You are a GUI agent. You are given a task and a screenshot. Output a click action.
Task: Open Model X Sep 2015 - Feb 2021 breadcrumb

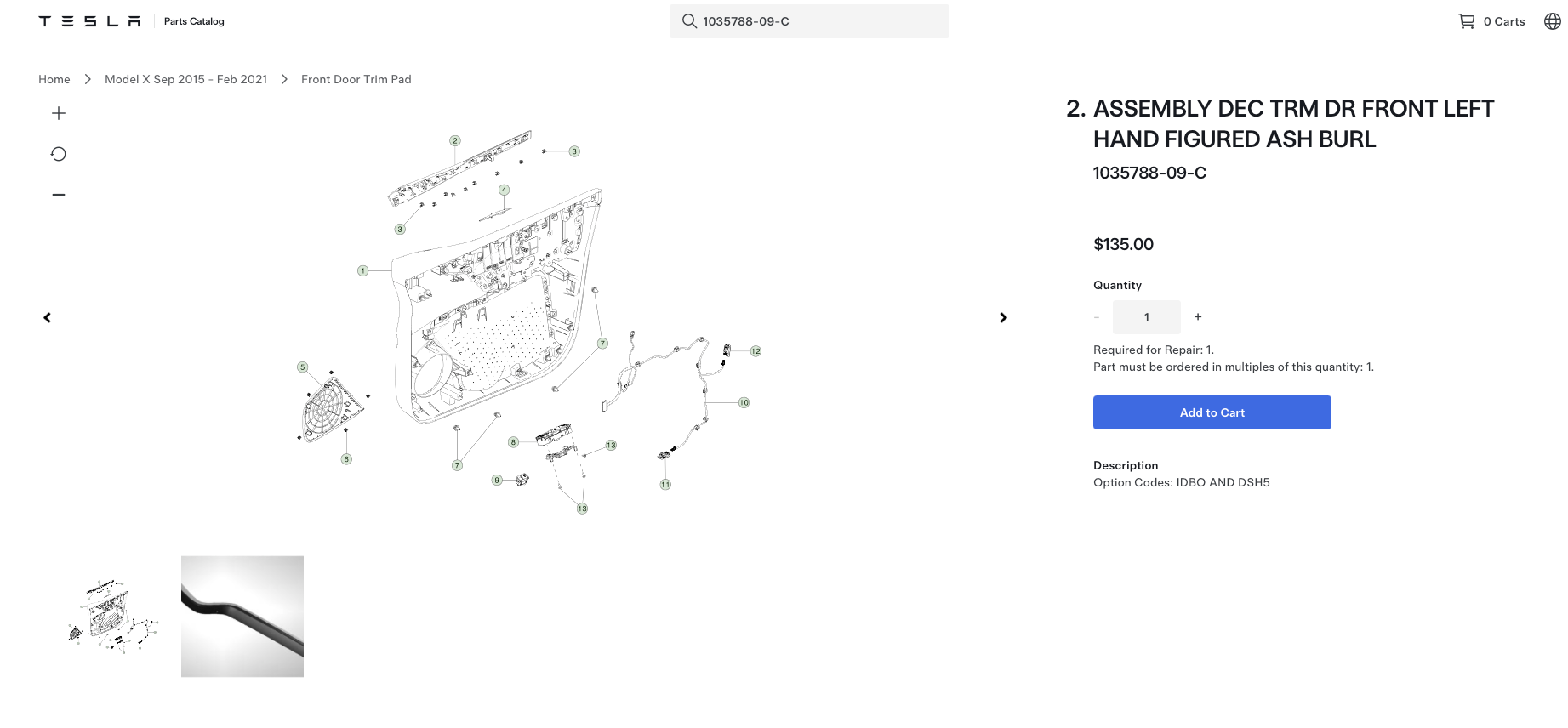point(185,79)
